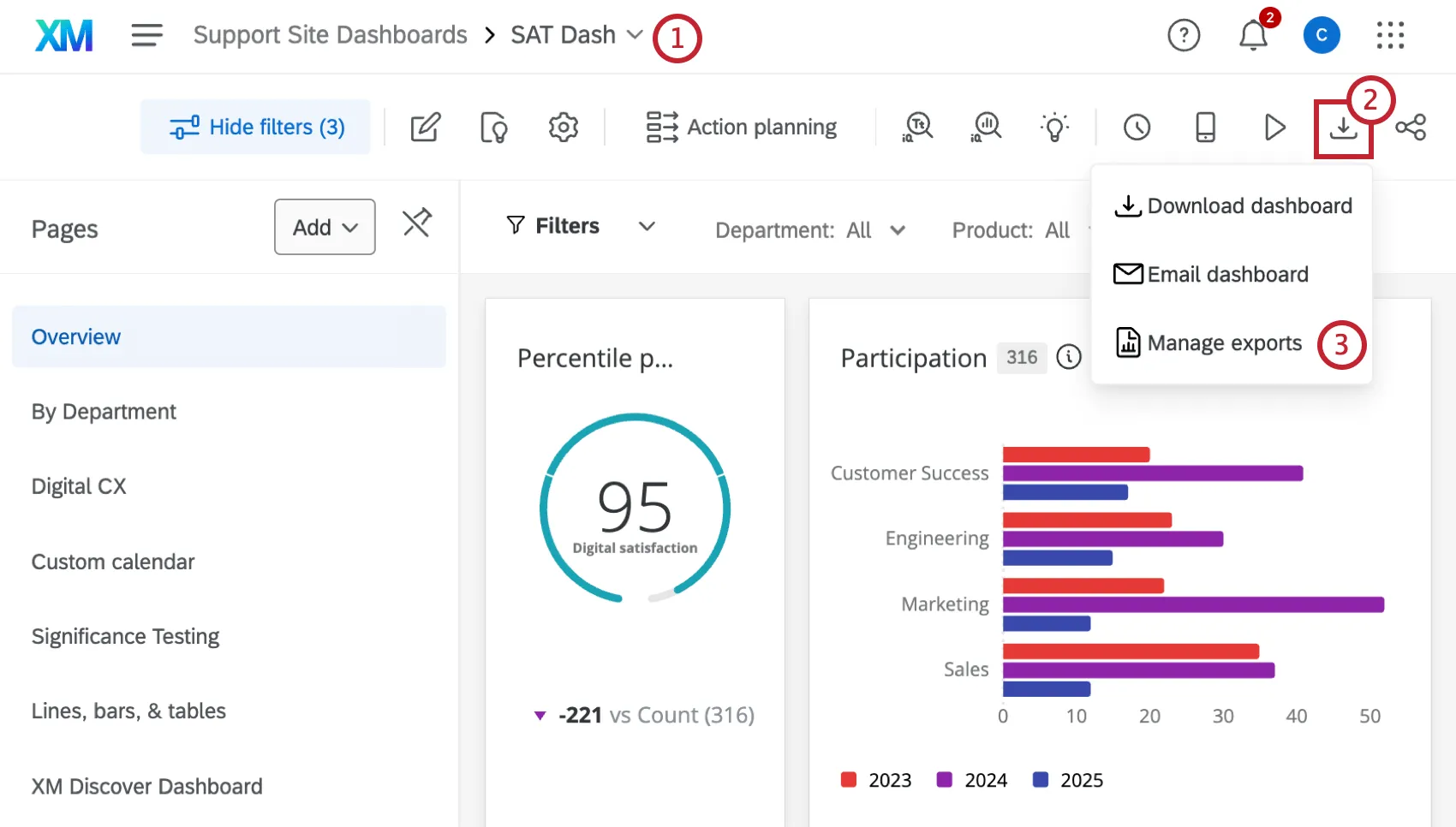Click the Digital satisfaction gauge
Screen dimensions: 1456x827
(x=634, y=510)
